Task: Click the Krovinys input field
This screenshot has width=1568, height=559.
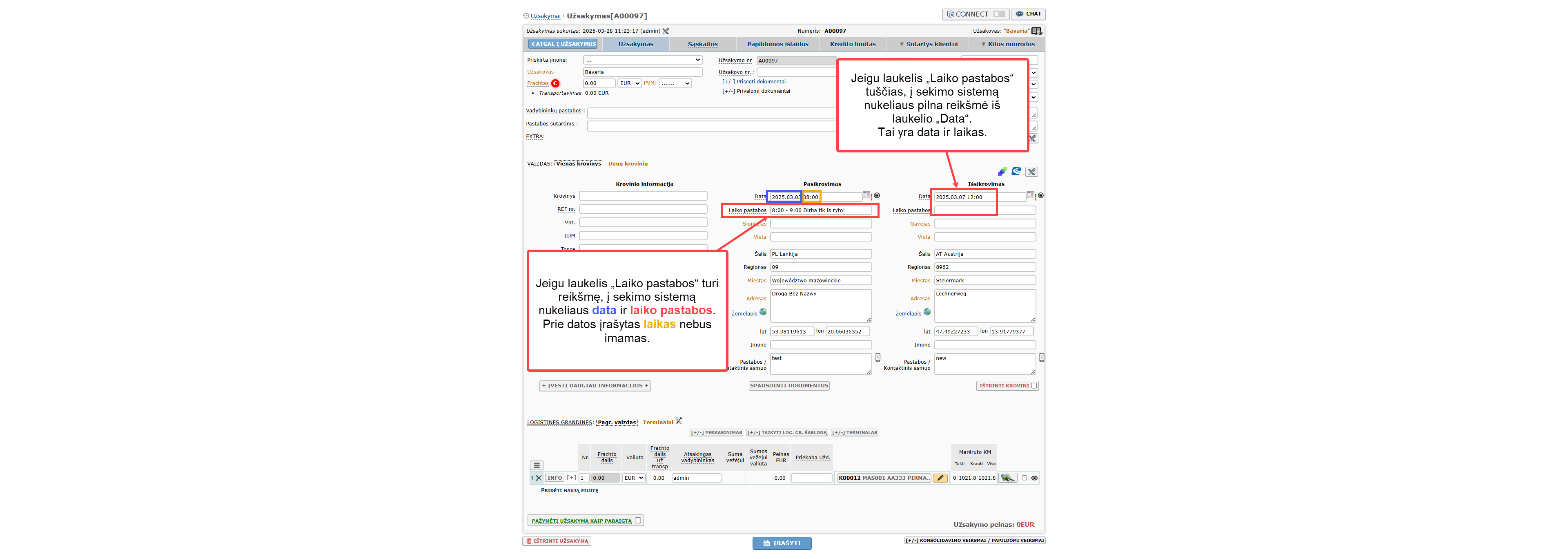Action: point(643,196)
